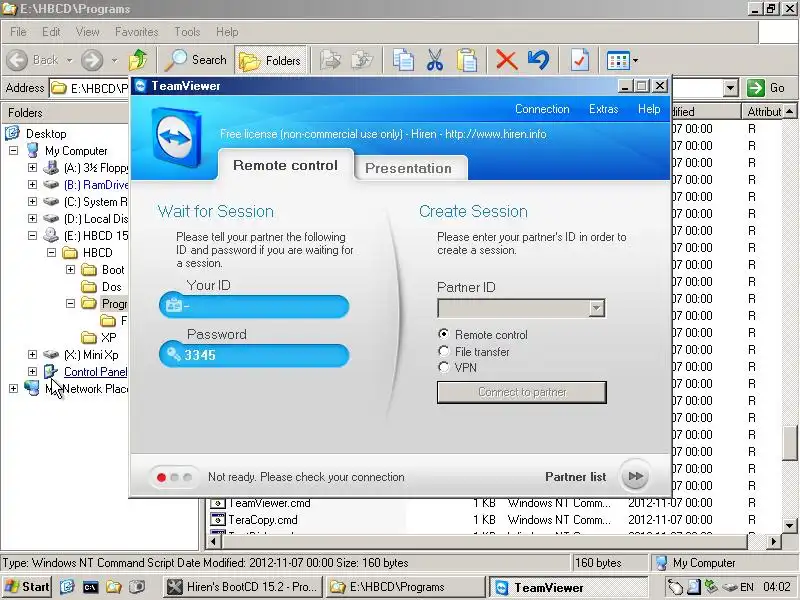
Task: Open the Favorites menu in Explorer
Action: 136,32
